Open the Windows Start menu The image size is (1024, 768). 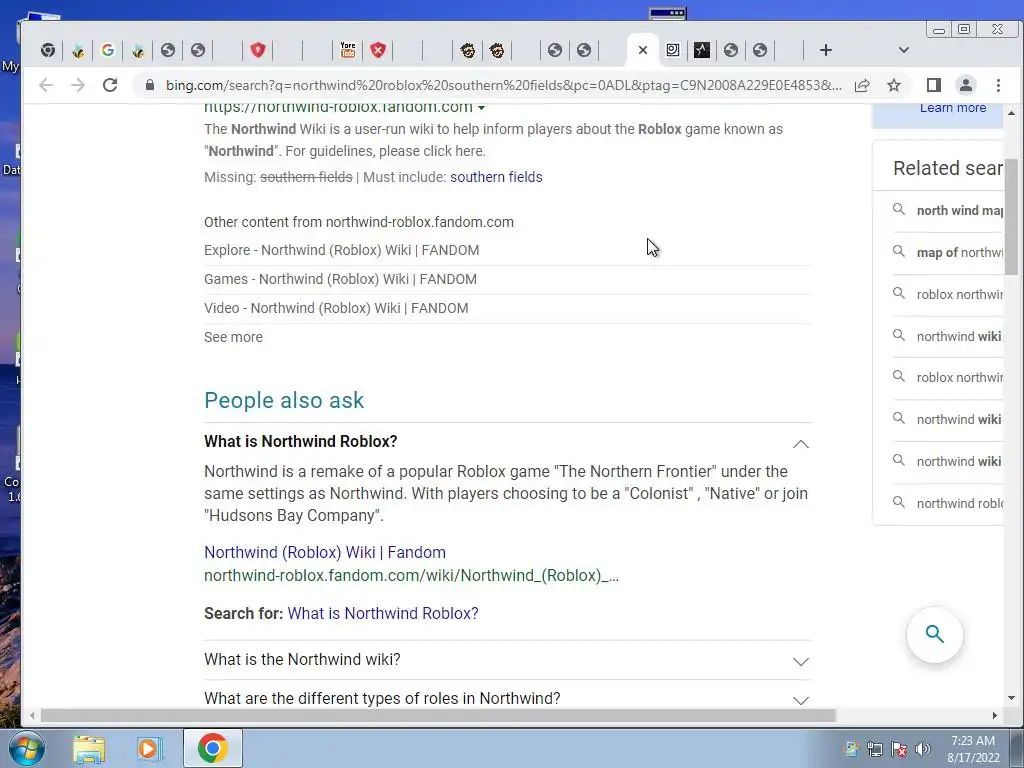(26, 748)
